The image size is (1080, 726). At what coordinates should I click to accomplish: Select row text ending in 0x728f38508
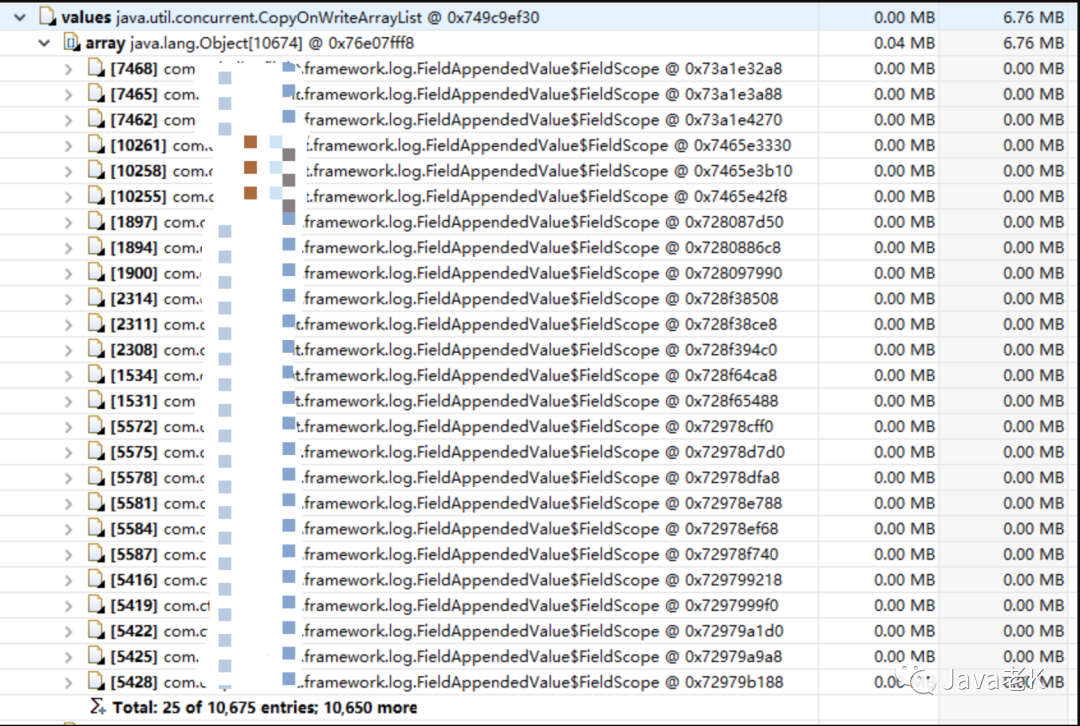pos(444,299)
